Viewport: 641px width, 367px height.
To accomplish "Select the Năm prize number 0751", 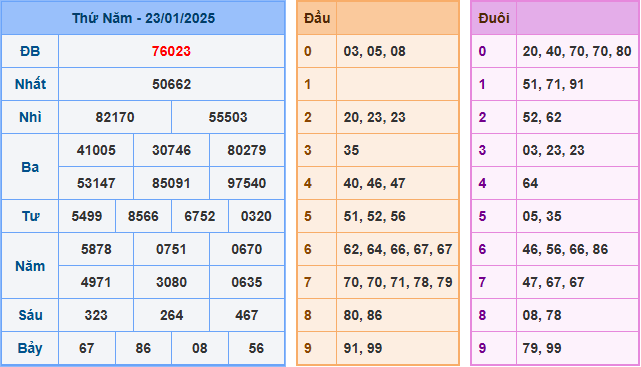I will pyautogui.click(x=171, y=249).
